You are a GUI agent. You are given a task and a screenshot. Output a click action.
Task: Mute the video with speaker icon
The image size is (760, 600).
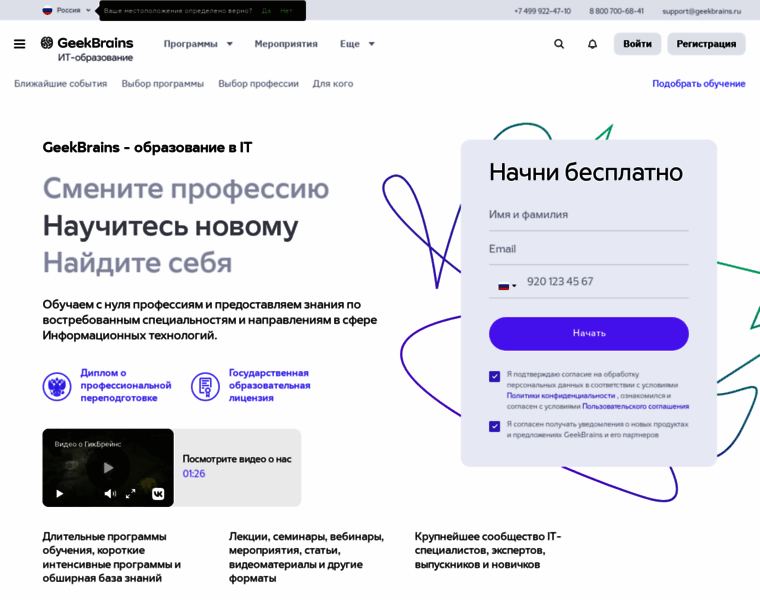[x=110, y=493]
